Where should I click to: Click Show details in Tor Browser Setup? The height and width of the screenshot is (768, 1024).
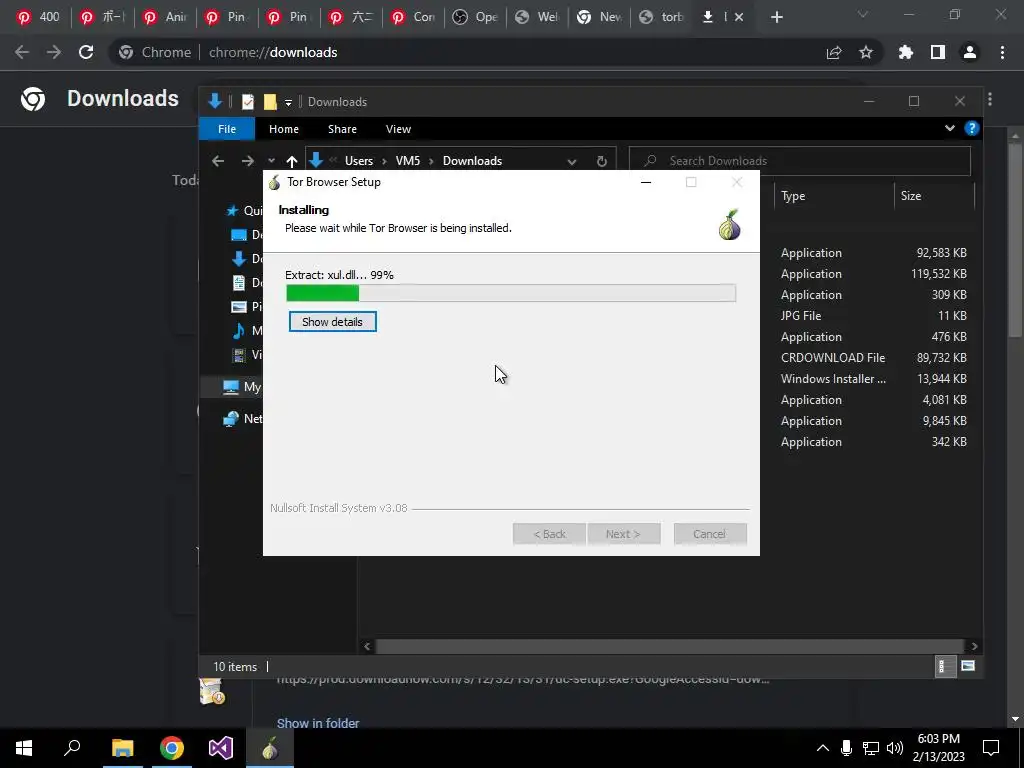[332, 322]
